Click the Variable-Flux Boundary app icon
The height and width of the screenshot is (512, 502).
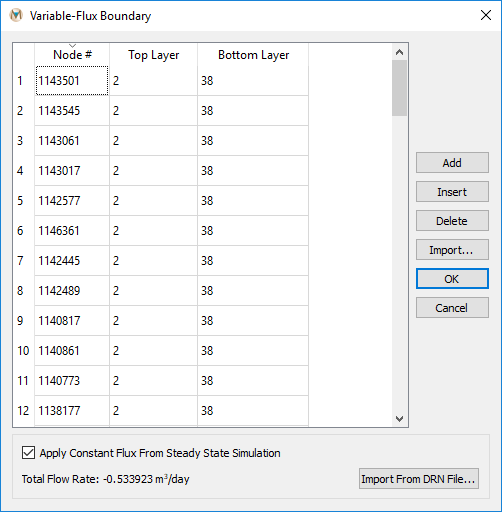click(16, 16)
